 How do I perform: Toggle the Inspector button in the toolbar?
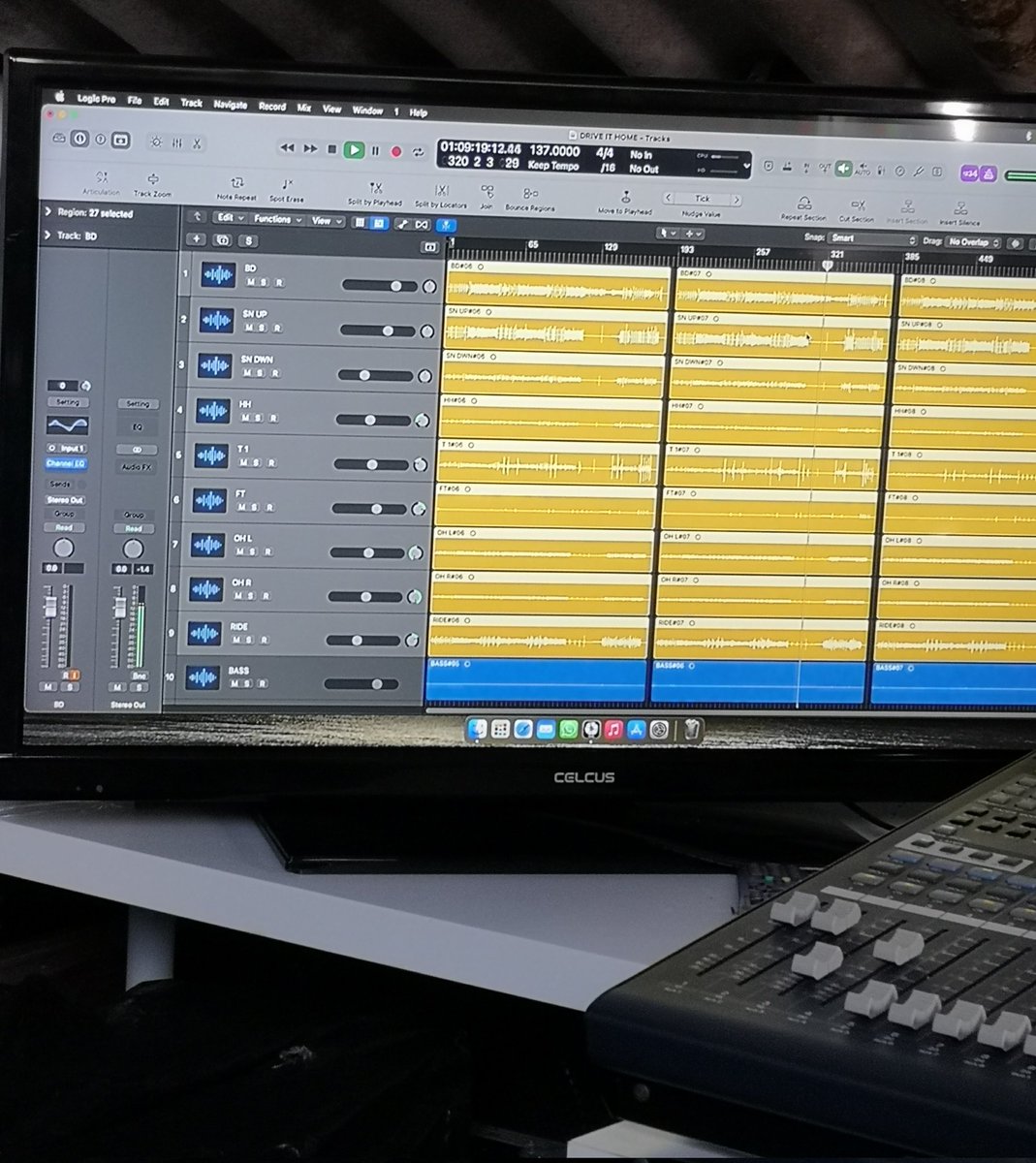tap(79, 140)
